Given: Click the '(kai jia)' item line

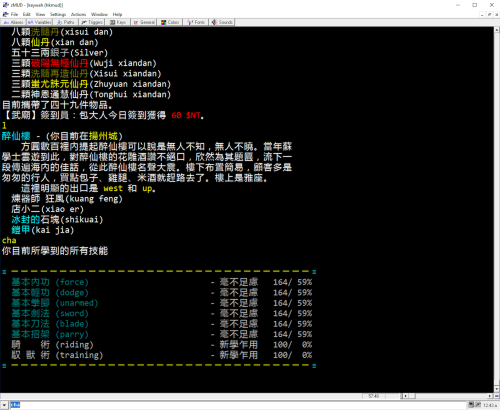Looking at the screenshot, I should click(x=43, y=230).
